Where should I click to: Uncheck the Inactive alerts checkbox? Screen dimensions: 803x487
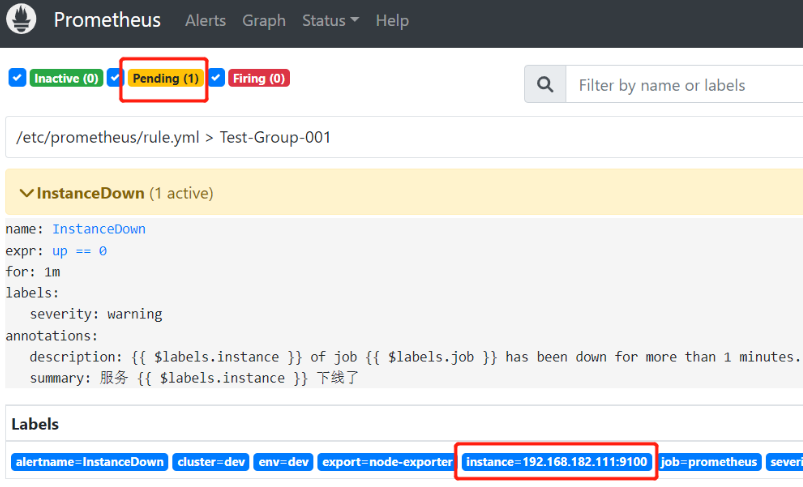tap(17, 78)
